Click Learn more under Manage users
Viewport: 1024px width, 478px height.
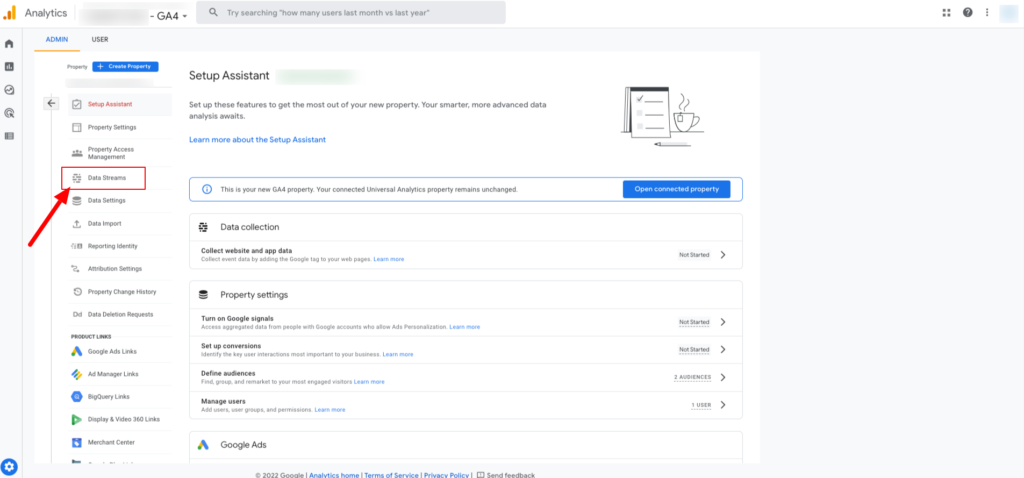coord(330,409)
